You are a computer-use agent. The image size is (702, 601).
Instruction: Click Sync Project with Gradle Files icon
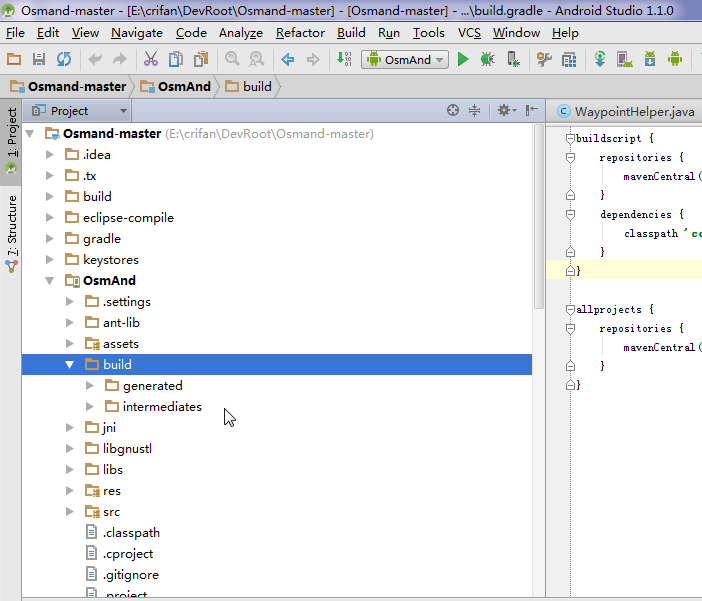600,59
